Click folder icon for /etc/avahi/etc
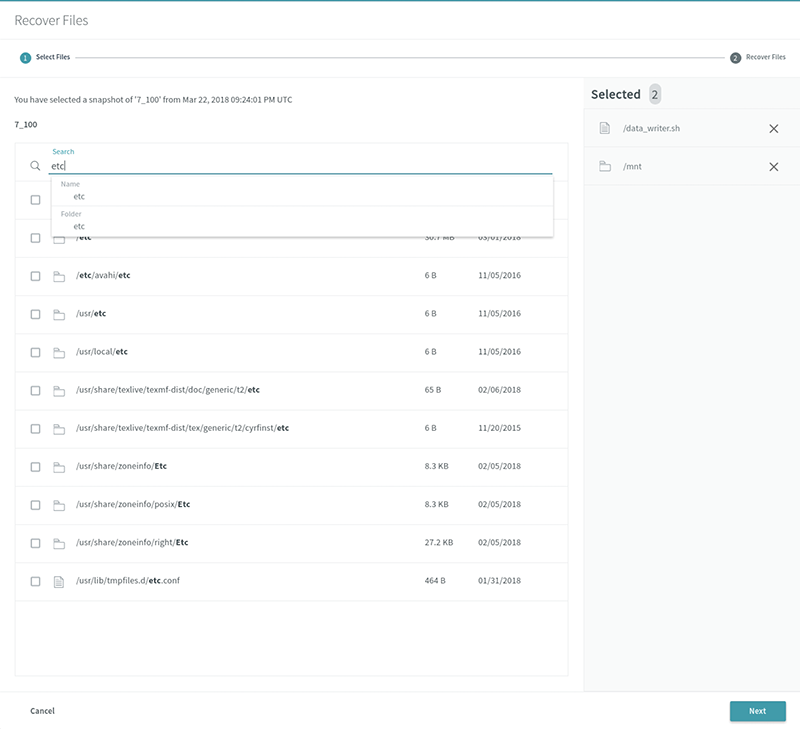The width and height of the screenshot is (800, 729). (x=59, y=276)
